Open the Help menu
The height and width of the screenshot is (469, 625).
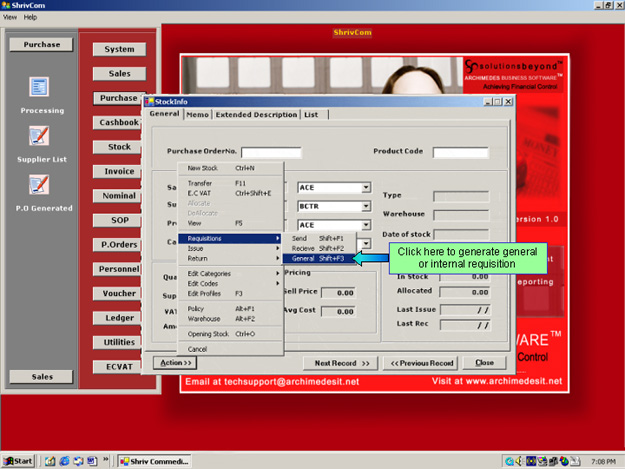[30, 17]
